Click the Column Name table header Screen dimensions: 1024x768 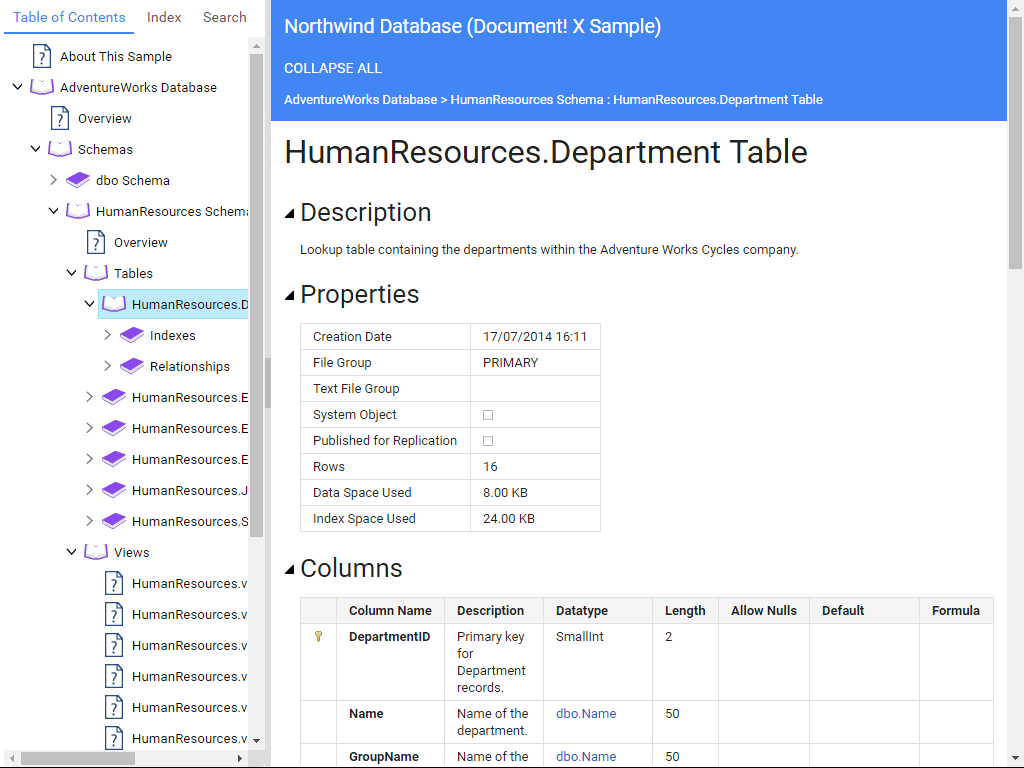(x=390, y=611)
